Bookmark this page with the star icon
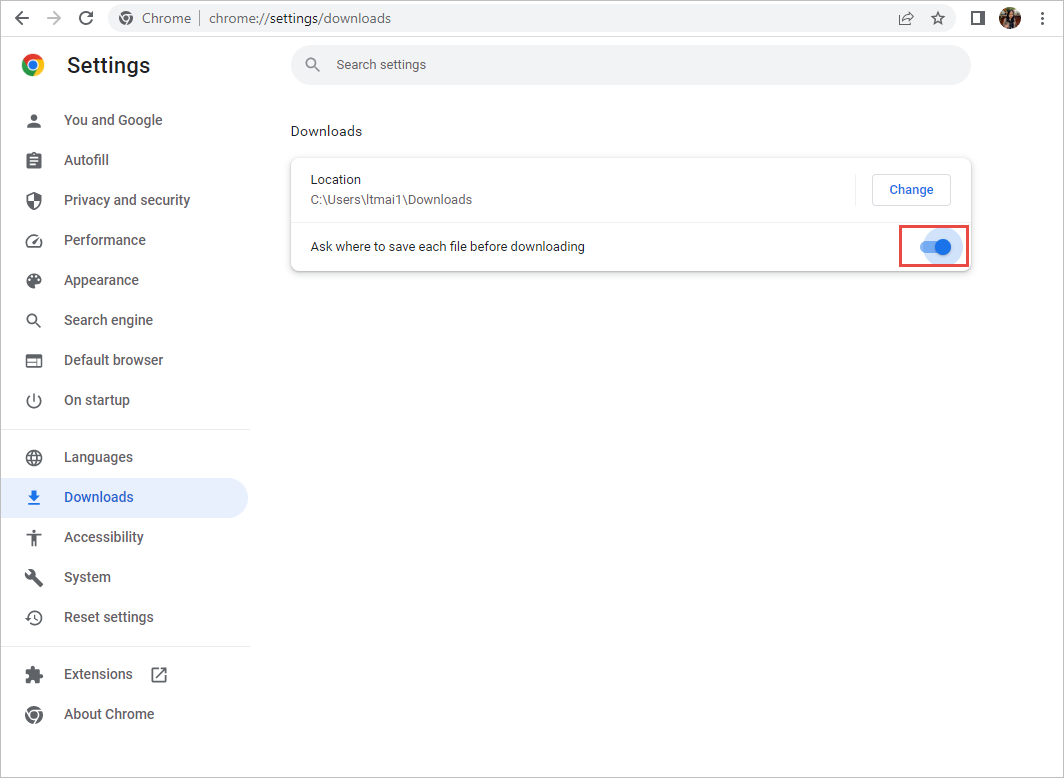Screen dimensions: 1064x778 (937, 18)
